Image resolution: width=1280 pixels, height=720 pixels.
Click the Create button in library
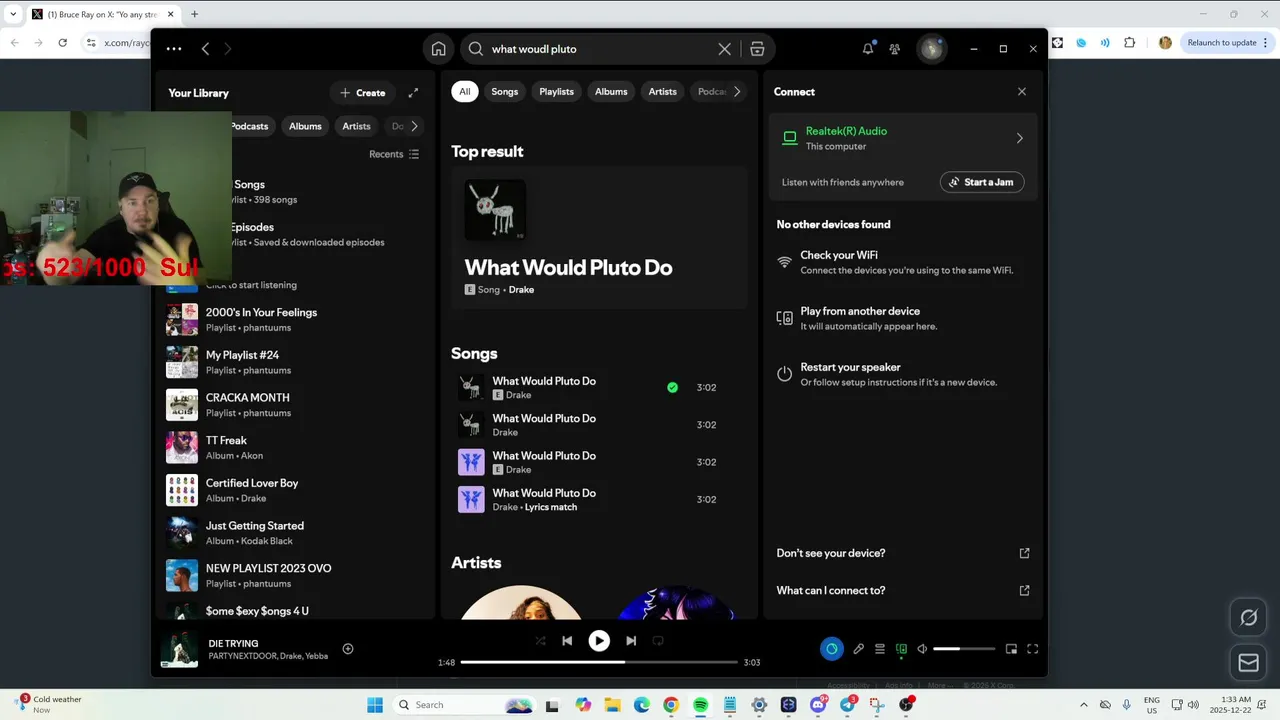[x=362, y=93]
